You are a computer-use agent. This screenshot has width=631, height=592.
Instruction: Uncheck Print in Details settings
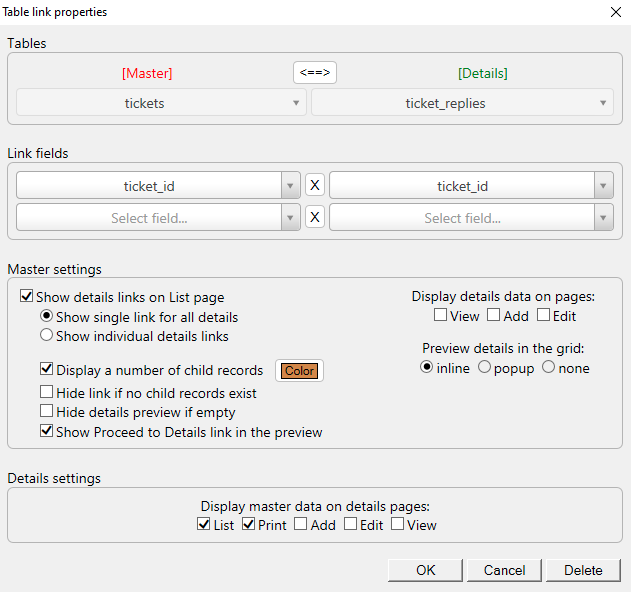(250, 525)
